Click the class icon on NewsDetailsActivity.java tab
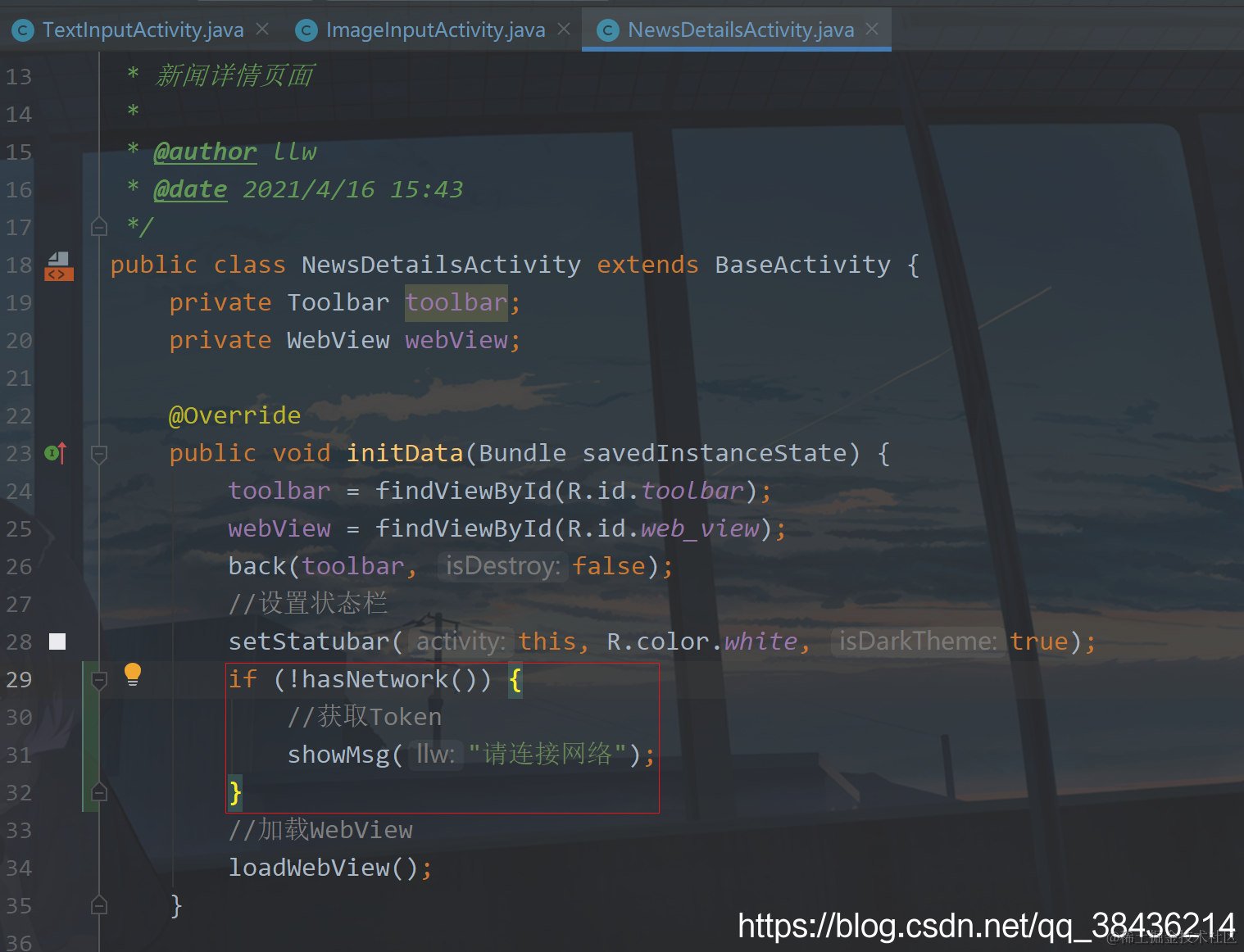 (x=607, y=31)
